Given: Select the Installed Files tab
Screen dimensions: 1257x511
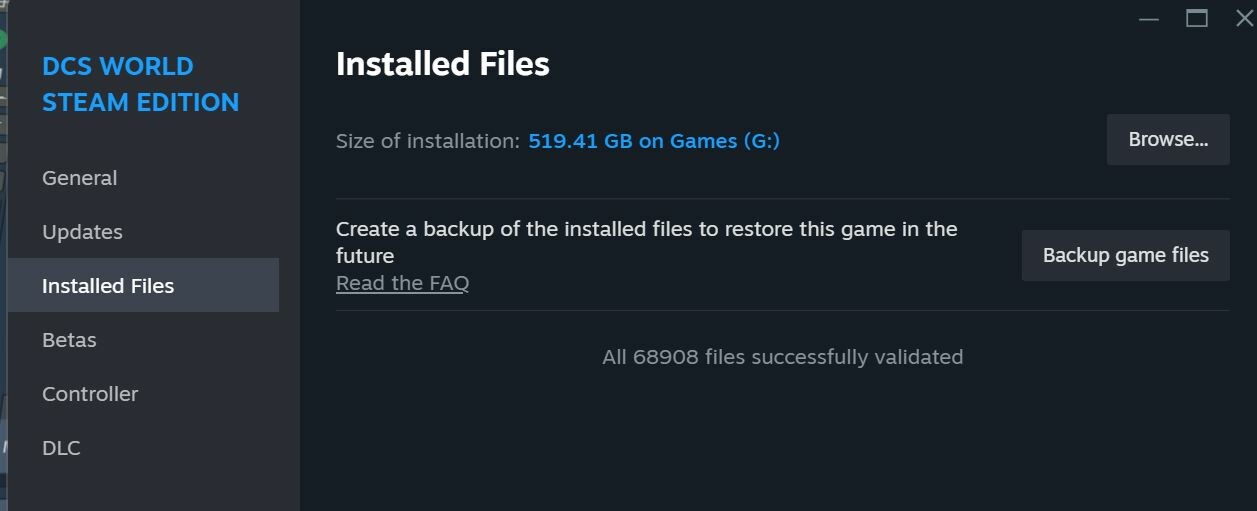Looking at the screenshot, I should tap(143, 286).
